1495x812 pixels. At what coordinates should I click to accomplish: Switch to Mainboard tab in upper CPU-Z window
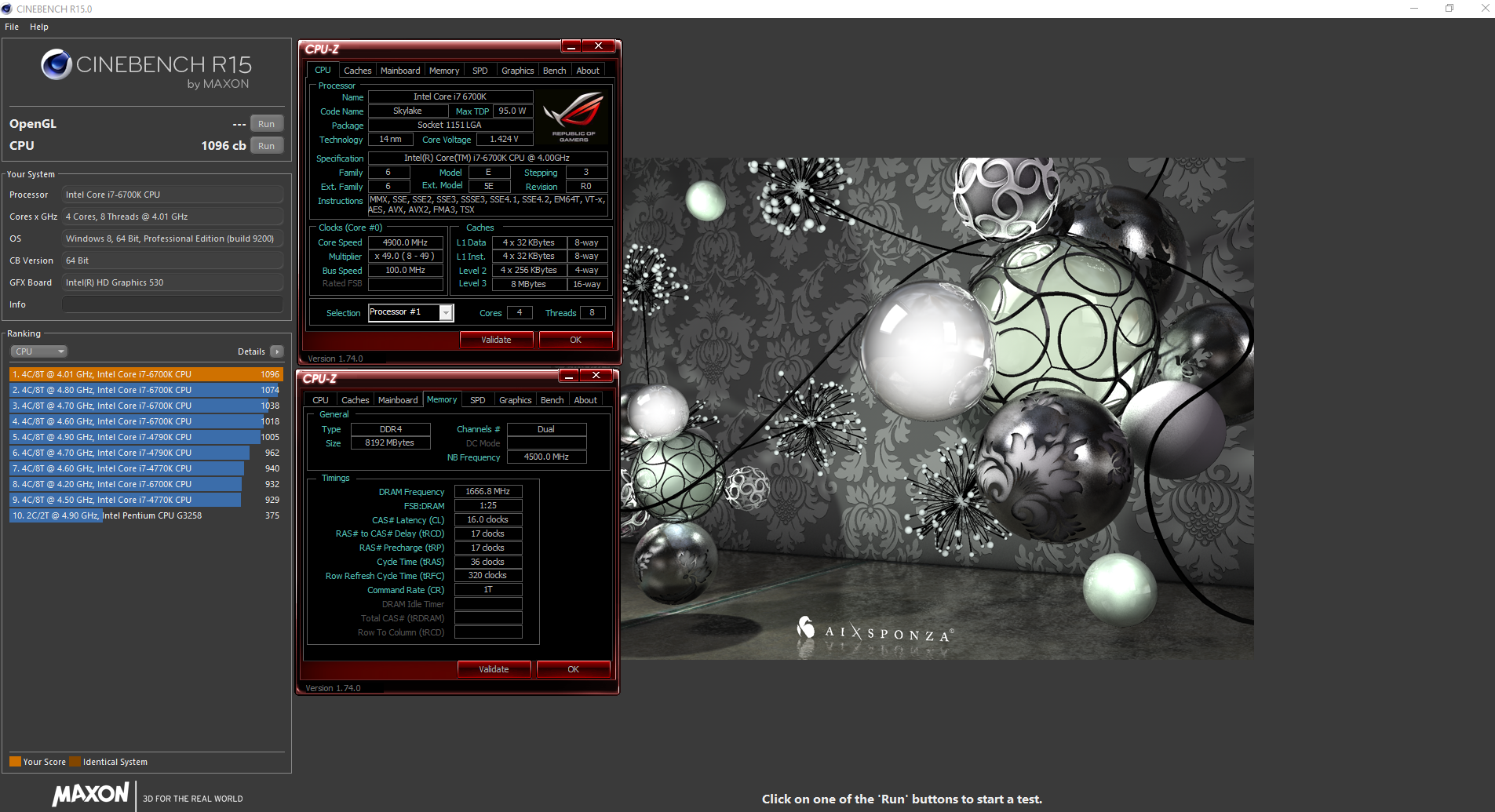click(x=400, y=71)
